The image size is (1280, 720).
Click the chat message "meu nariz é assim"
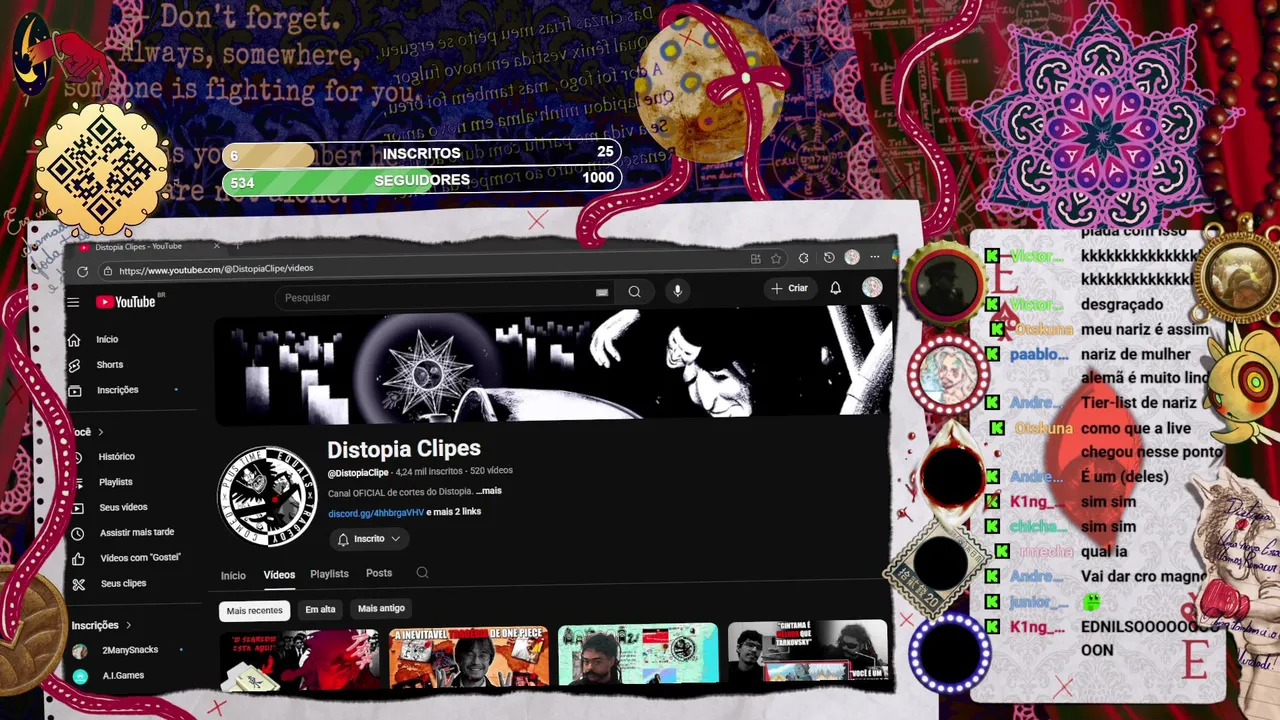tap(1145, 330)
